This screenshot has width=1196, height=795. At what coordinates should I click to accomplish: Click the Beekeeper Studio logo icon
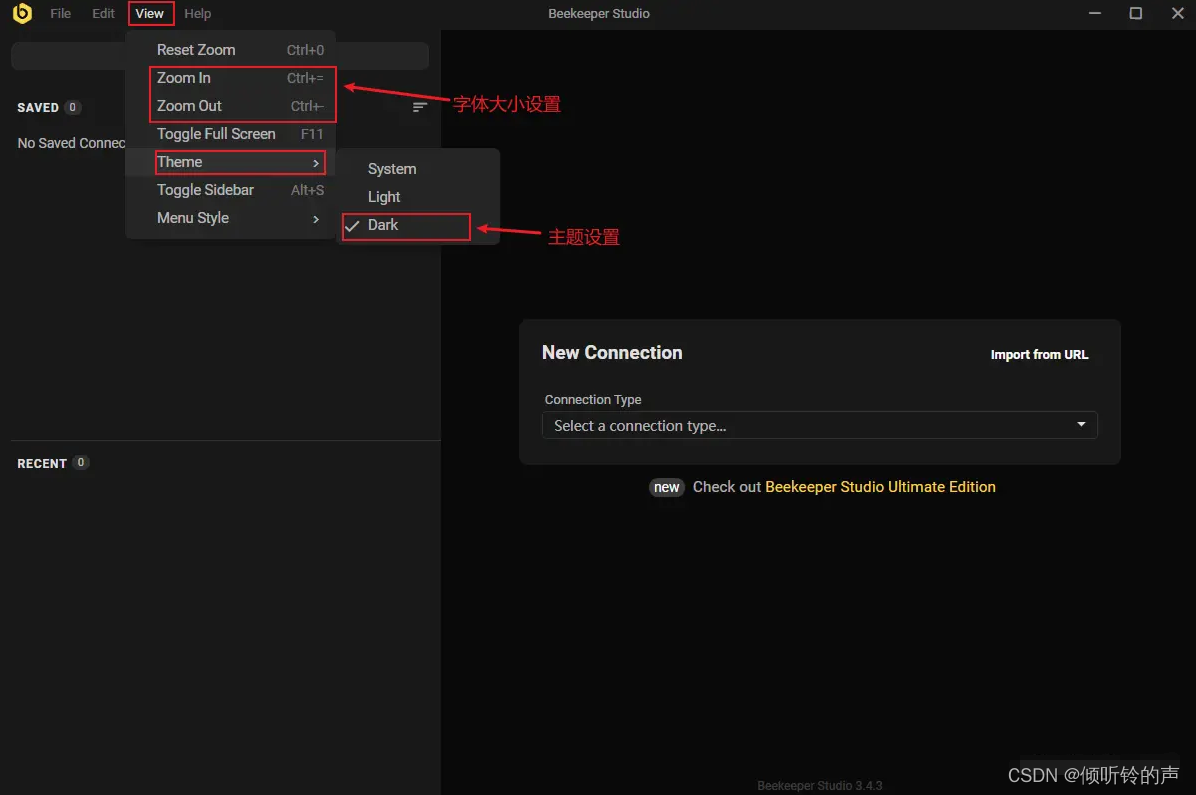point(23,13)
